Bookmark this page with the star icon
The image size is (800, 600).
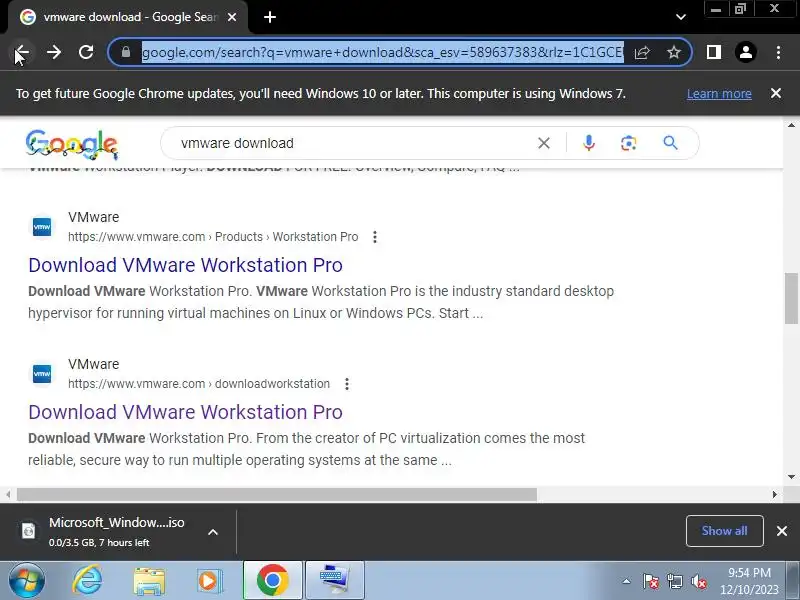(673, 52)
